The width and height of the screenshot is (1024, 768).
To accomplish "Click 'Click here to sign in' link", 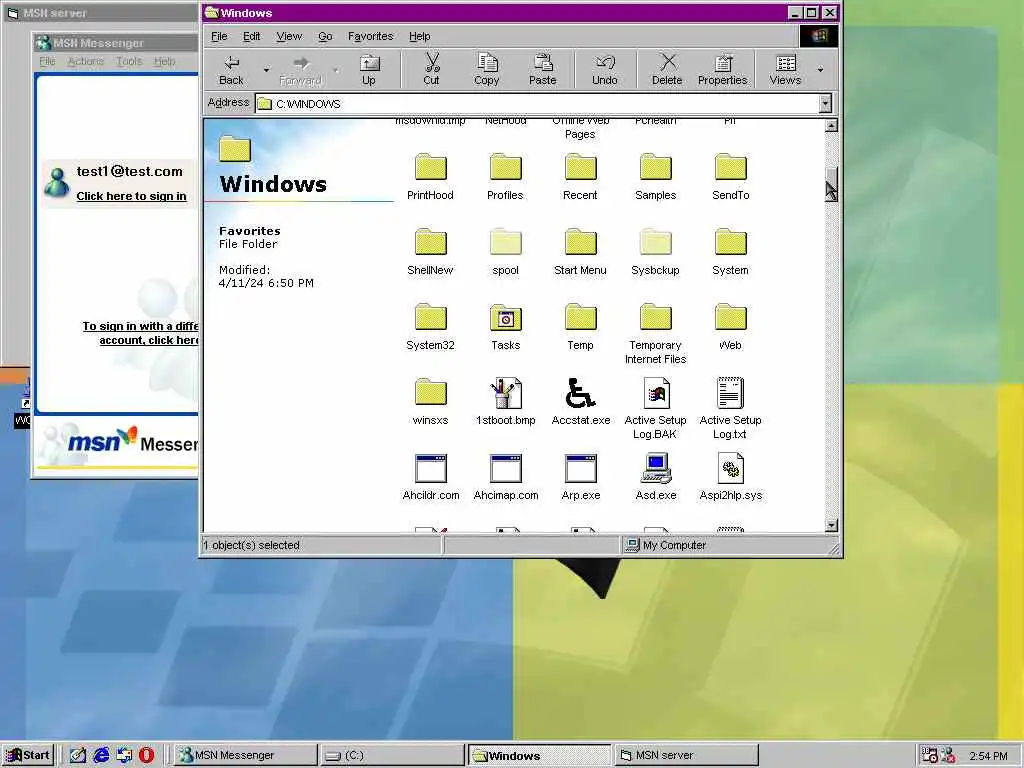I will 131,196.
